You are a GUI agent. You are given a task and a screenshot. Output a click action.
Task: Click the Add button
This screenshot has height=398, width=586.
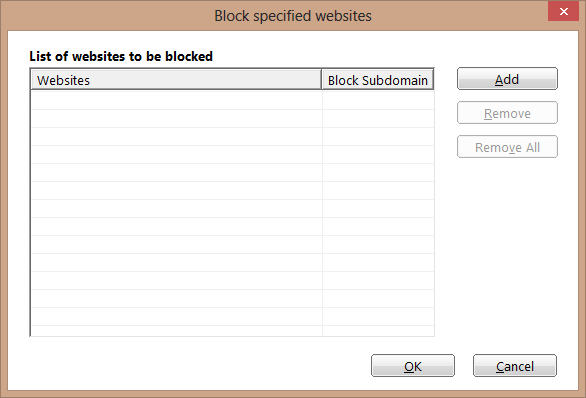[x=507, y=79]
